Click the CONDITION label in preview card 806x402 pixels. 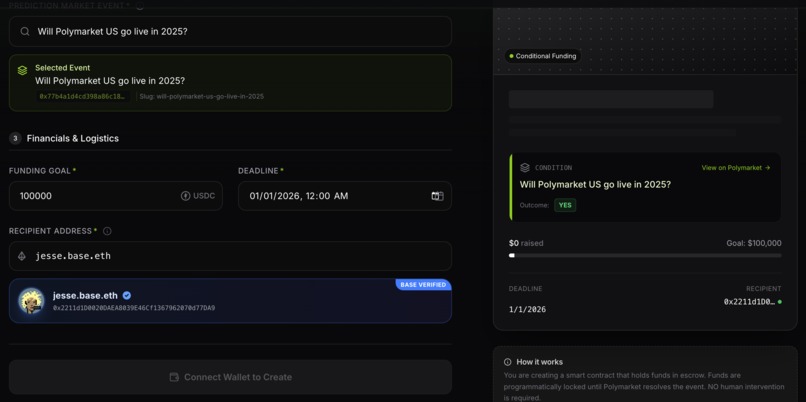pos(553,168)
